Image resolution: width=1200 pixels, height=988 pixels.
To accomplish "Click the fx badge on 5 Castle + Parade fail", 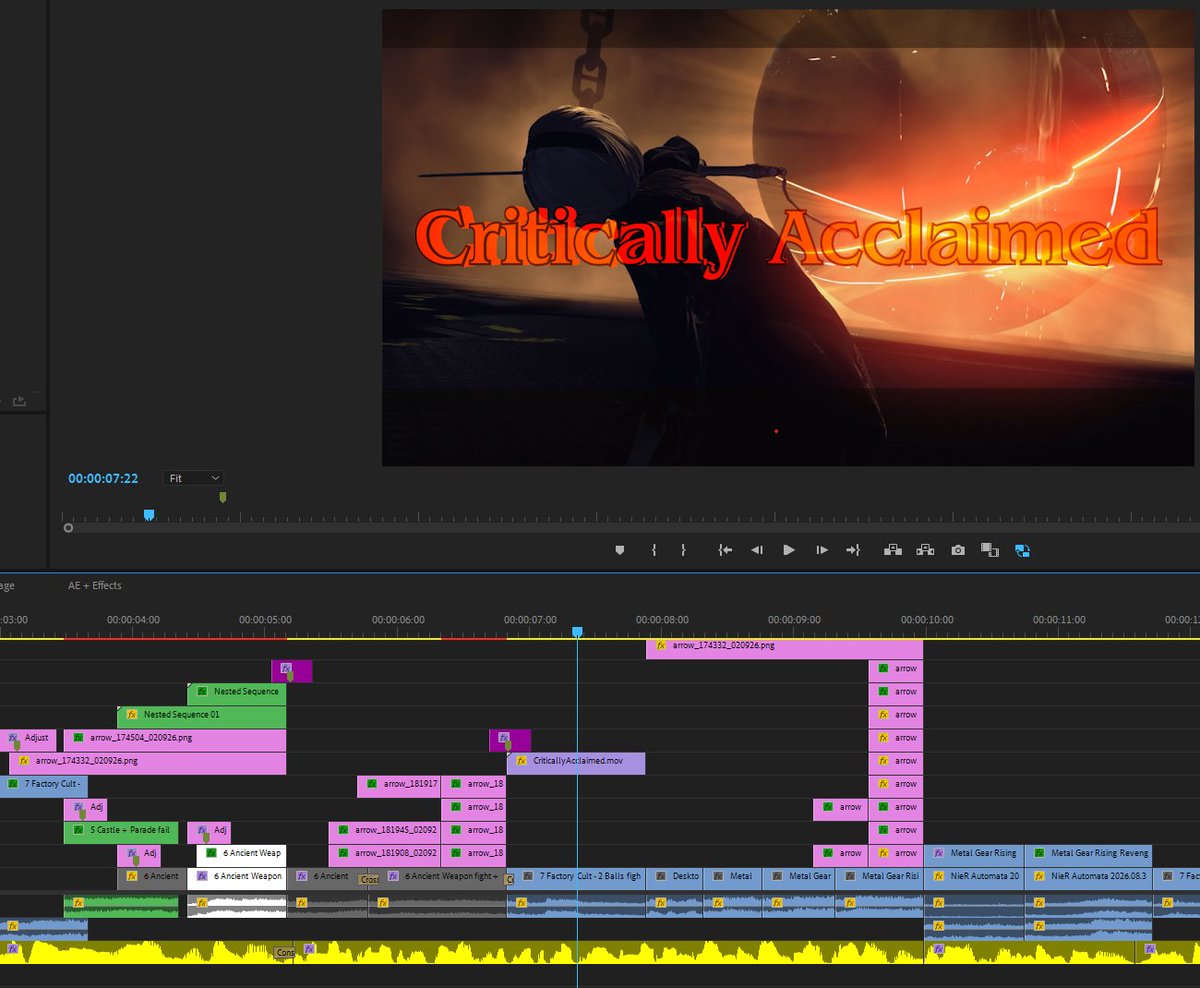I will pyautogui.click(x=78, y=830).
